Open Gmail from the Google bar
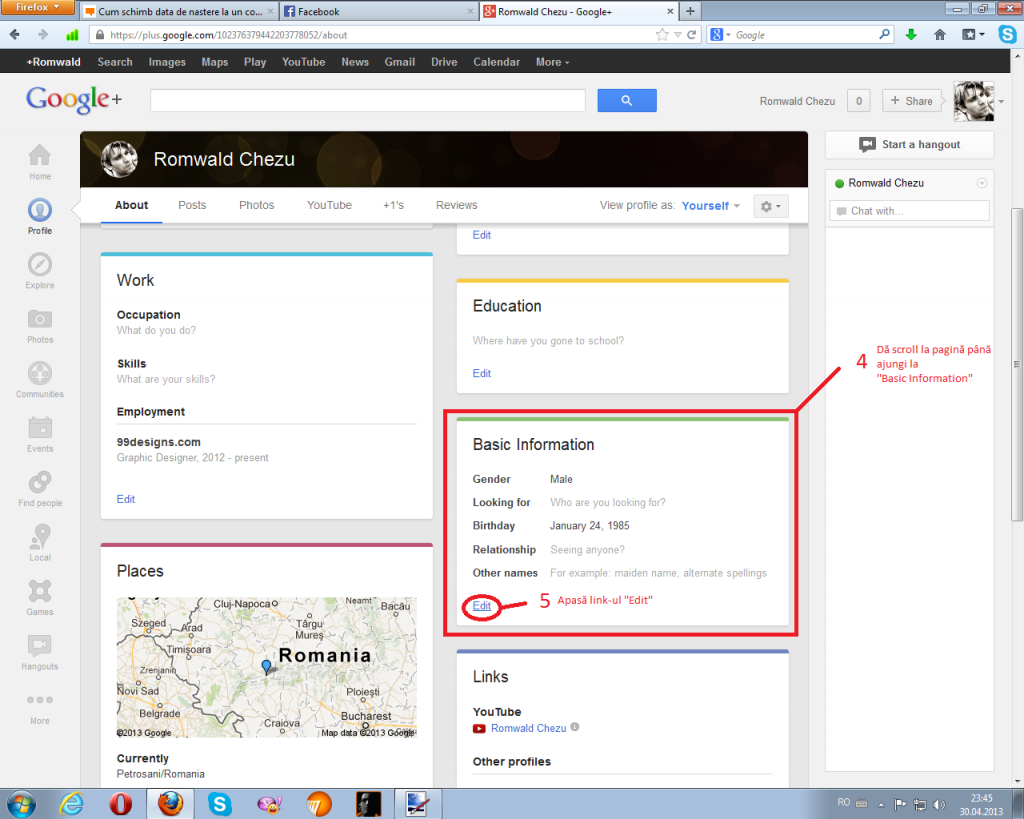 click(400, 62)
